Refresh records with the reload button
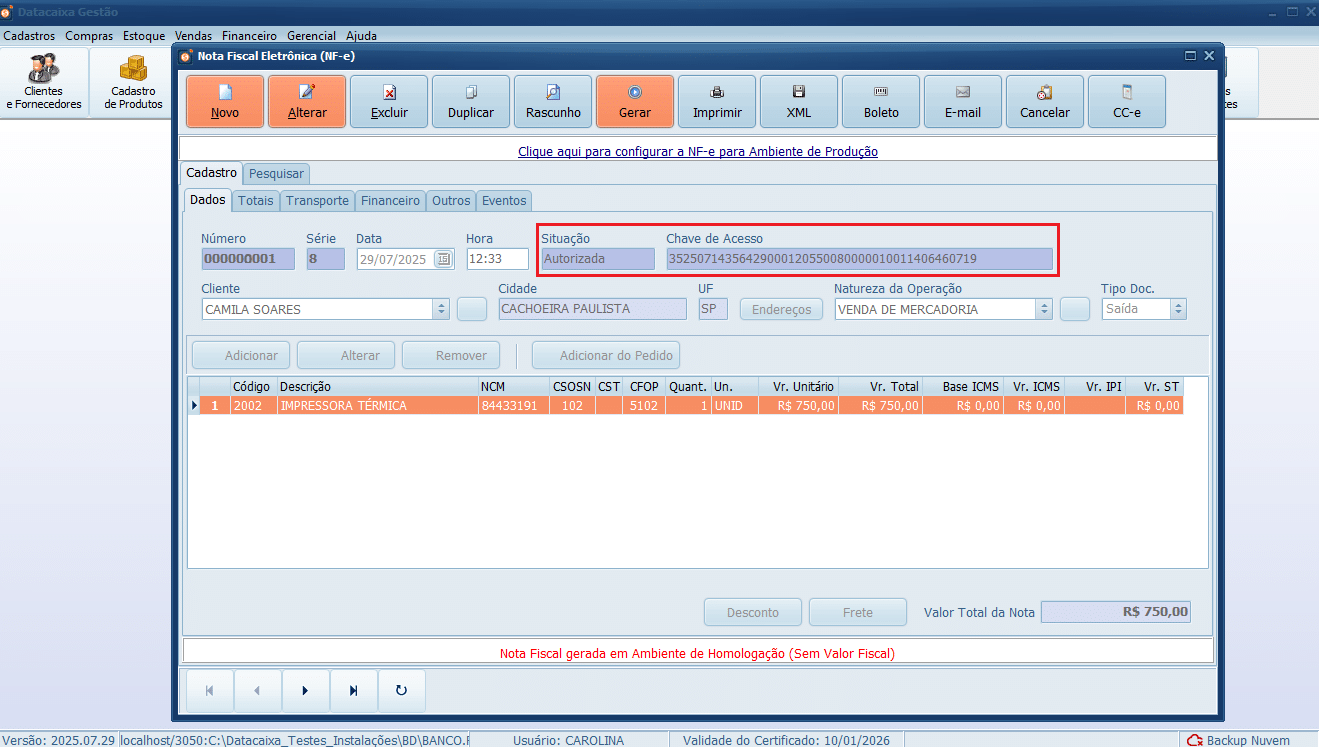Image resolution: width=1319 pixels, height=747 pixels. click(x=401, y=690)
